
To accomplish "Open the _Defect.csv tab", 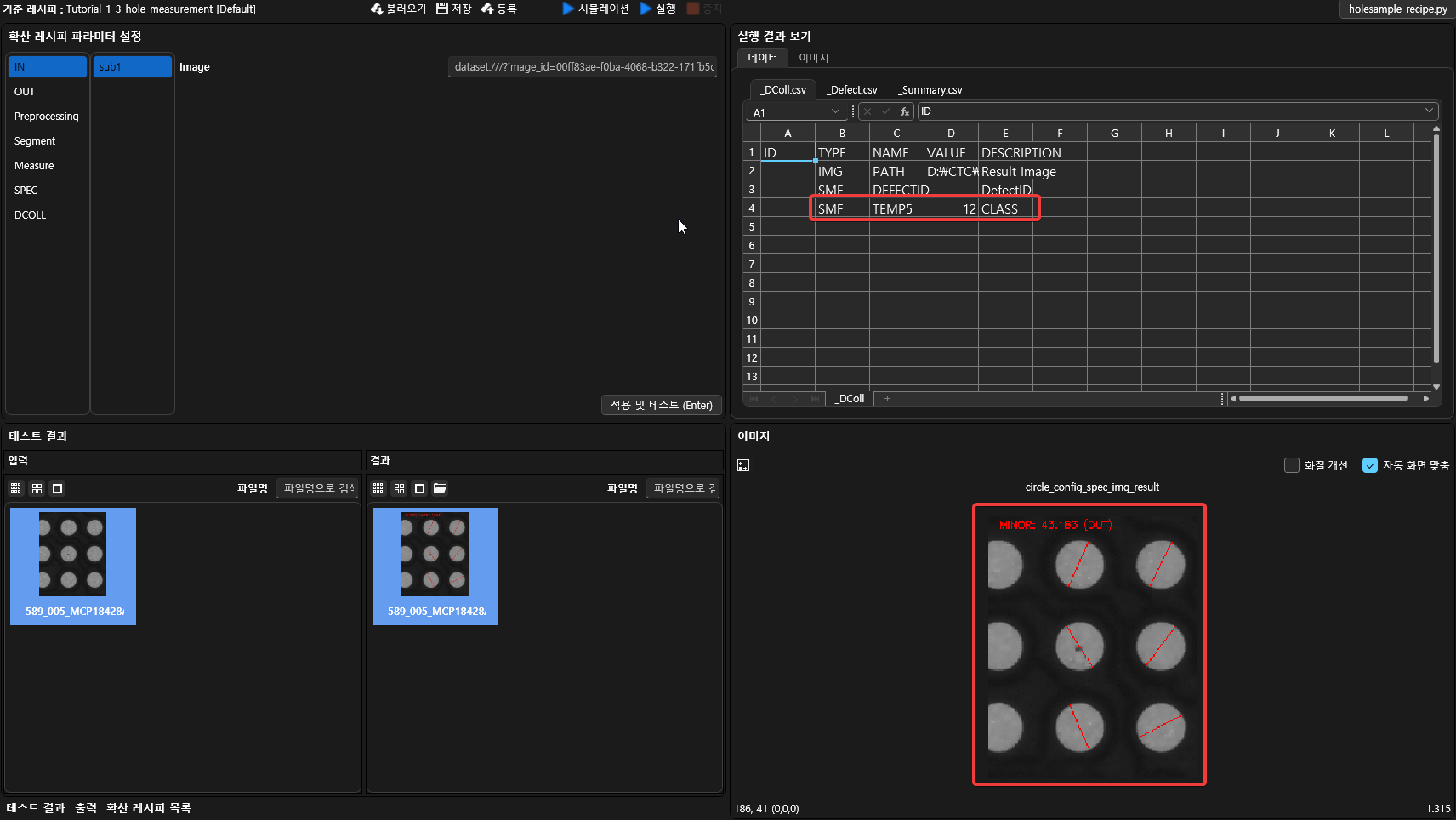I will tap(852, 89).
